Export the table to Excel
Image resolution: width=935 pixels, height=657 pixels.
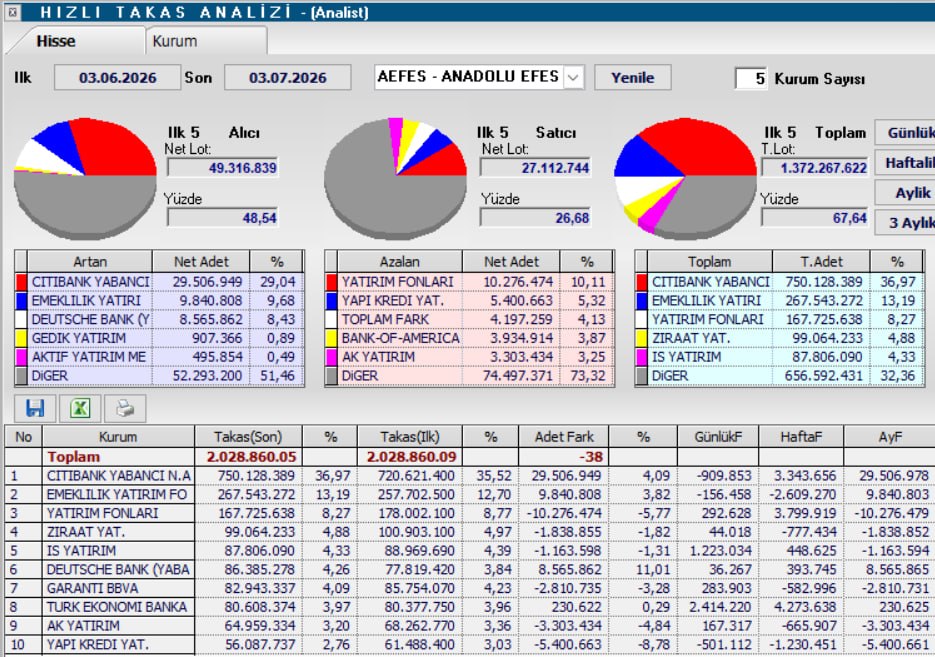pyautogui.click(x=80, y=408)
